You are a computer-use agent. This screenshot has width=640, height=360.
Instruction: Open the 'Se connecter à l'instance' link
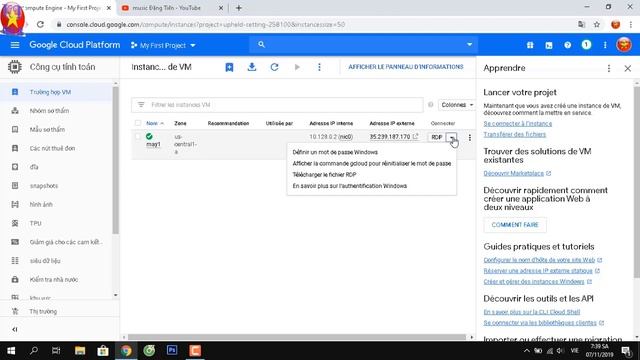tap(518, 124)
